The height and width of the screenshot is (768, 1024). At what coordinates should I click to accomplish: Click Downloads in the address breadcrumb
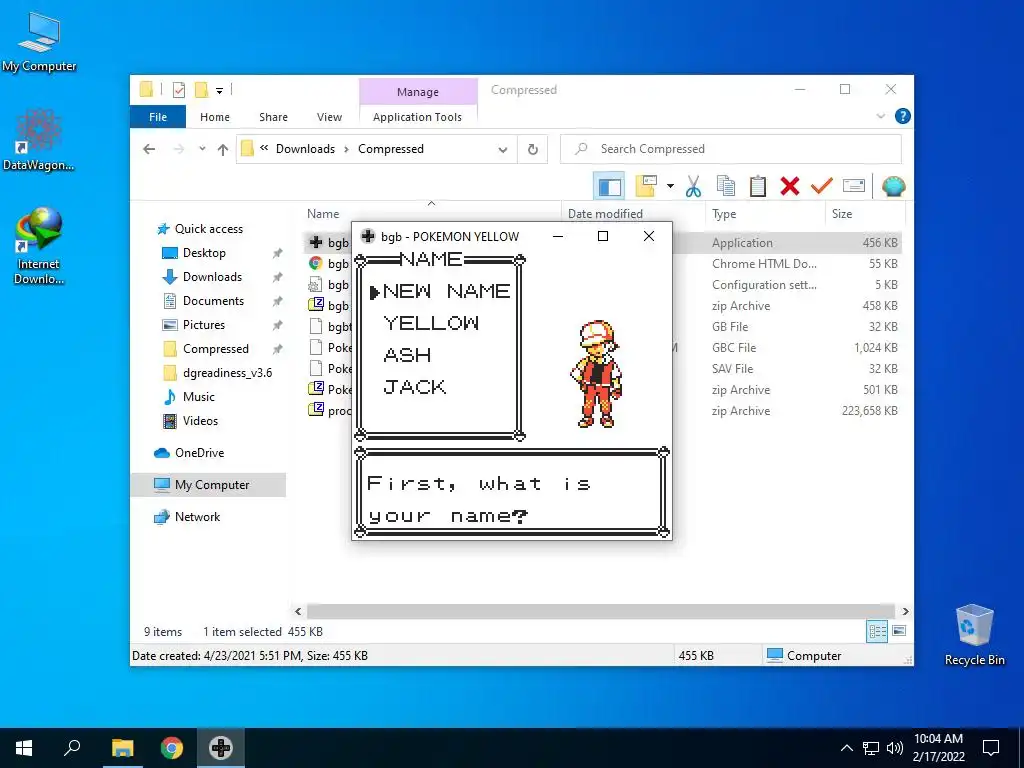(x=305, y=149)
